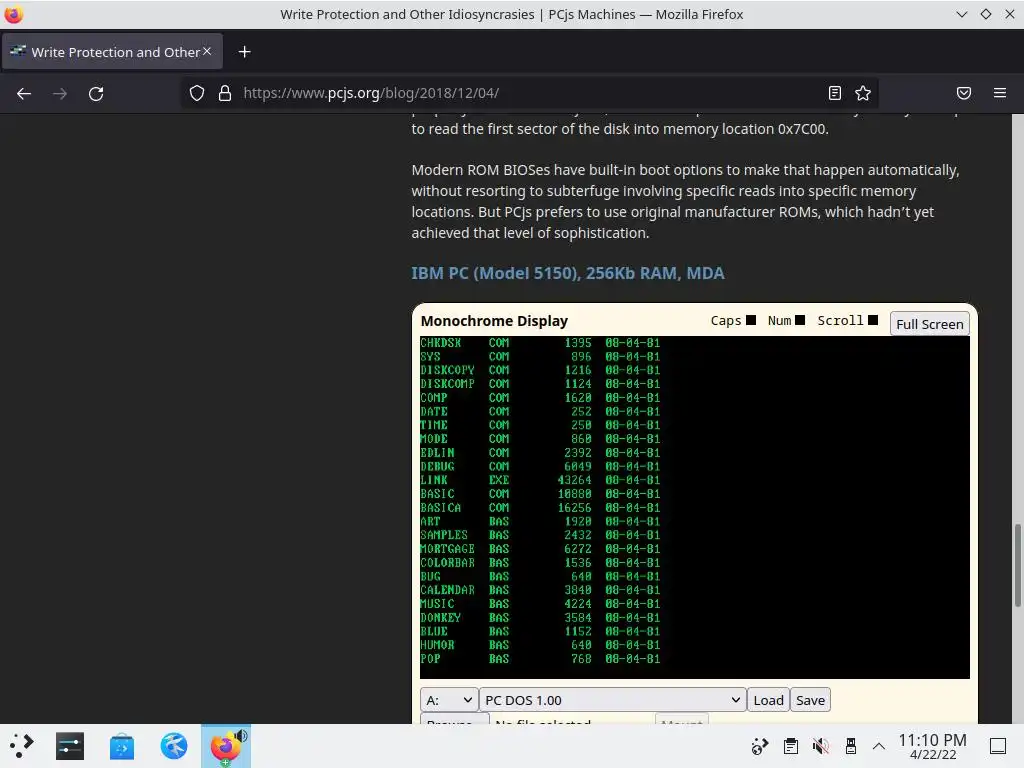The height and width of the screenshot is (768, 1024).
Task: Toggle the Scroll lock indicator
Action: [x=872, y=320]
